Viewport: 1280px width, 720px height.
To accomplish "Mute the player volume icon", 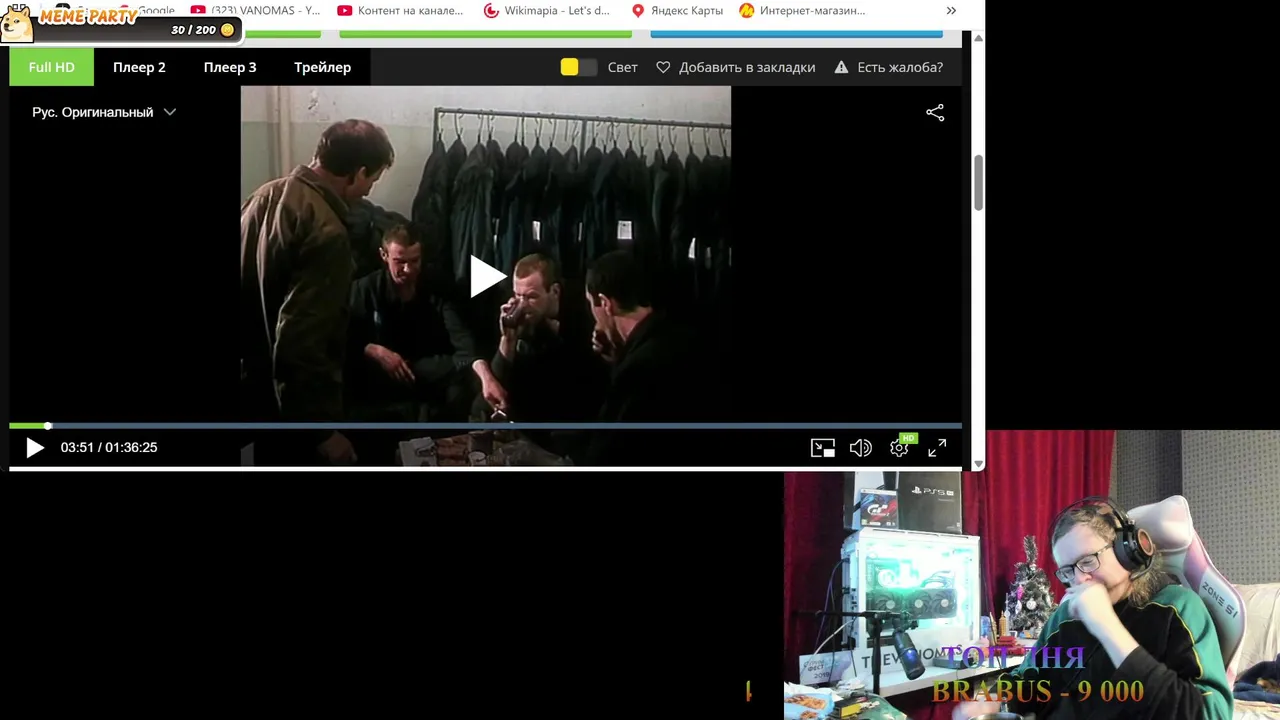I will pos(860,448).
